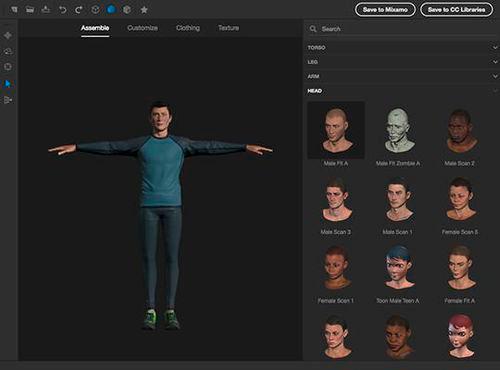Click the undo arrow icon
Image resolution: width=500 pixels, height=370 pixels.
[x=62, y=10]
